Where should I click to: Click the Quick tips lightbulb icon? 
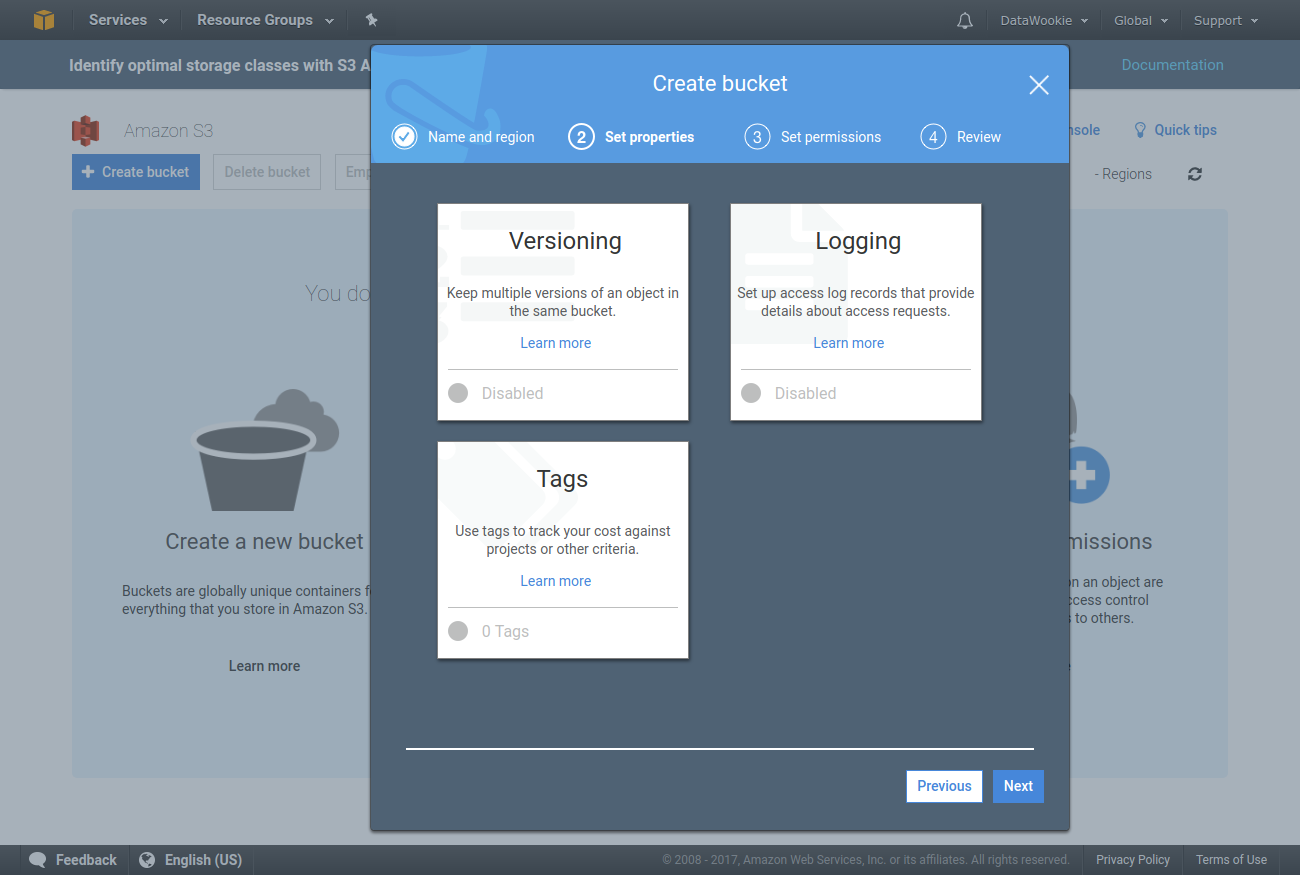pyautogui.click(x=1140, y=130)
